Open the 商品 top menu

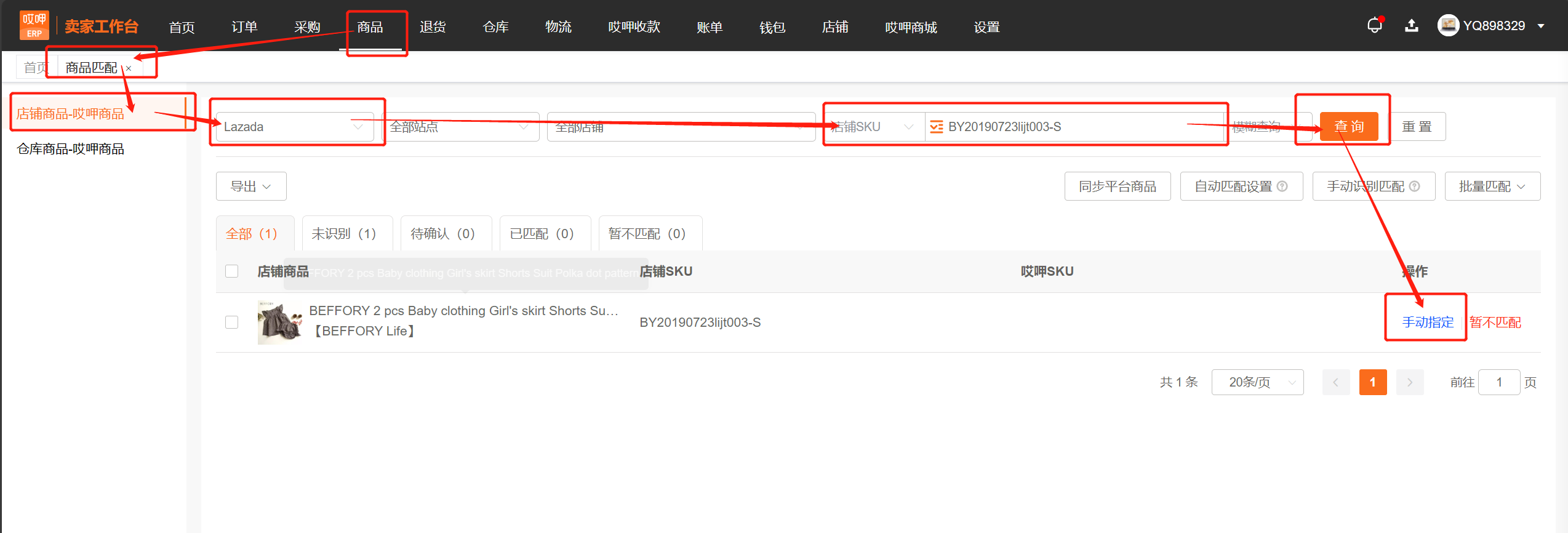(x=370, y=27)
